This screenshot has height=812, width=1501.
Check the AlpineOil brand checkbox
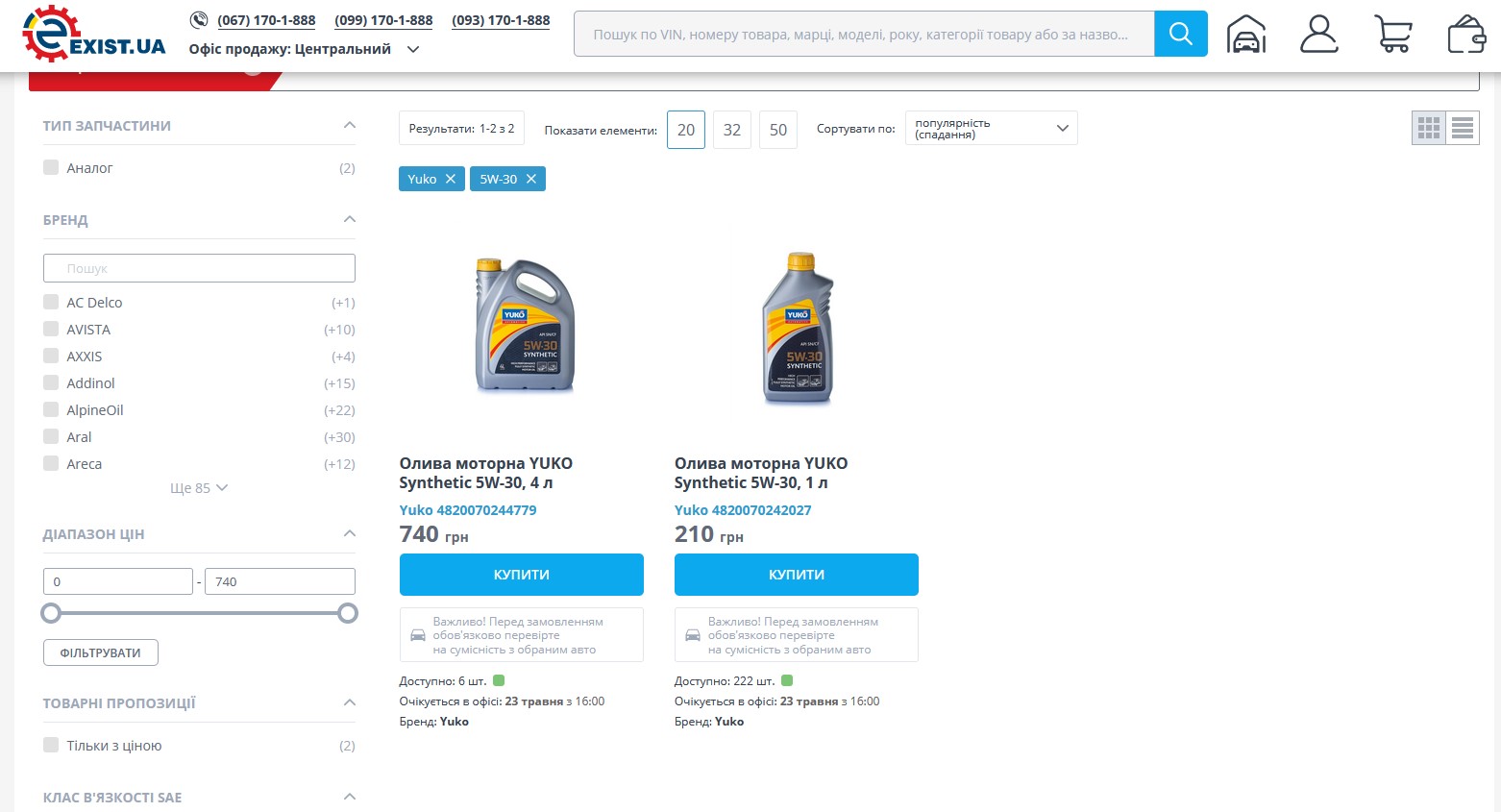click(51, 409)
